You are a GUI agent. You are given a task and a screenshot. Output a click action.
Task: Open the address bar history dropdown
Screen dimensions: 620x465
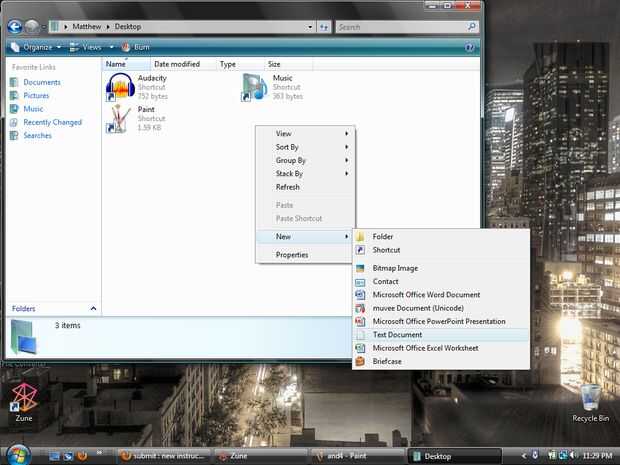(x=310, y=27)
